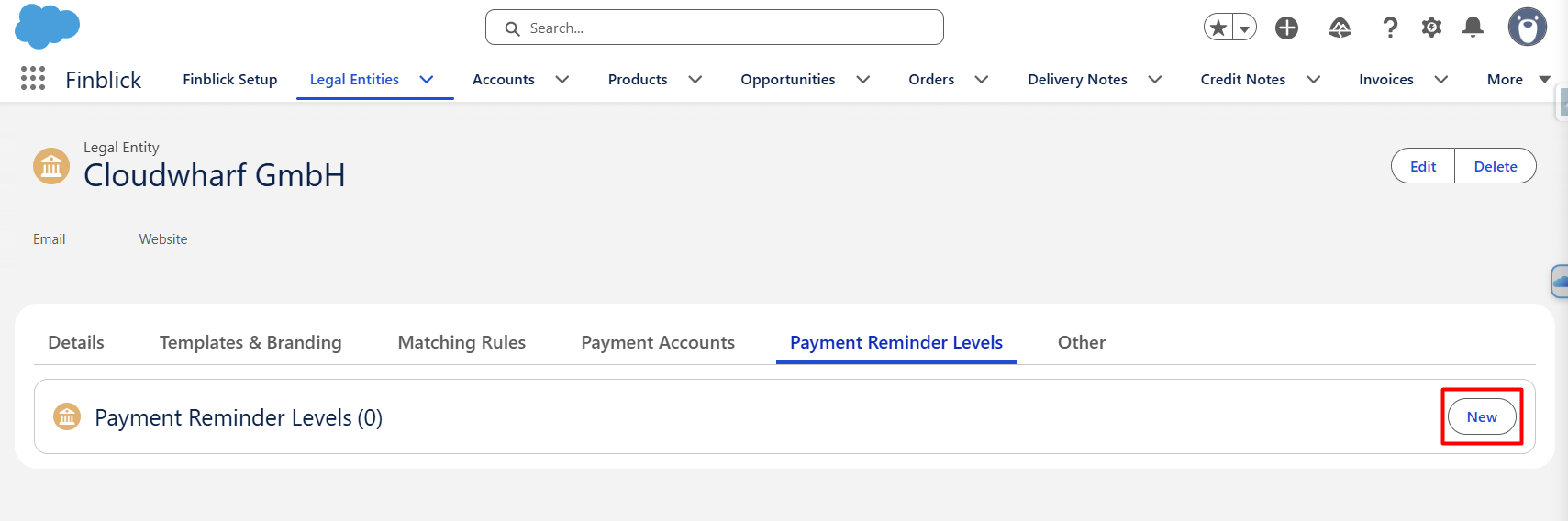
Task: Click the Delete button
Action: [1496, 166]
